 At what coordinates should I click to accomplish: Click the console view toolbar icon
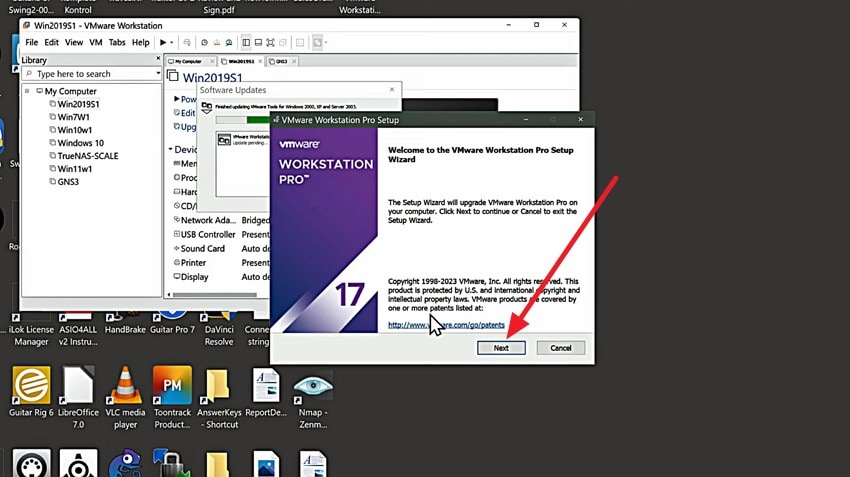pyautogui.click(x=300, y=42)
